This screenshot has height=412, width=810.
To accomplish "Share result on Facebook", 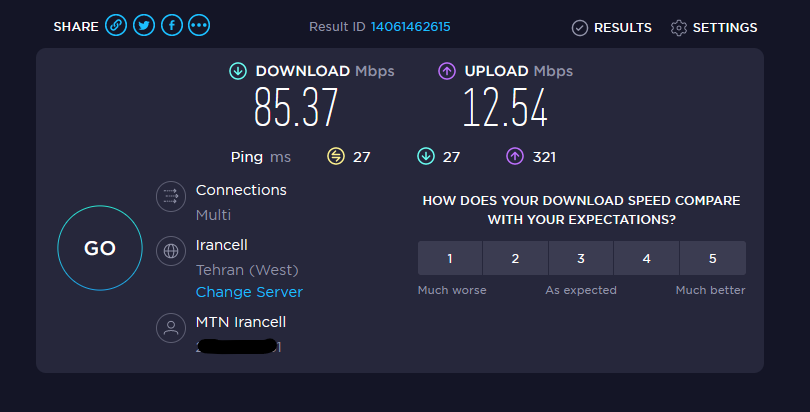I will 172,25.
